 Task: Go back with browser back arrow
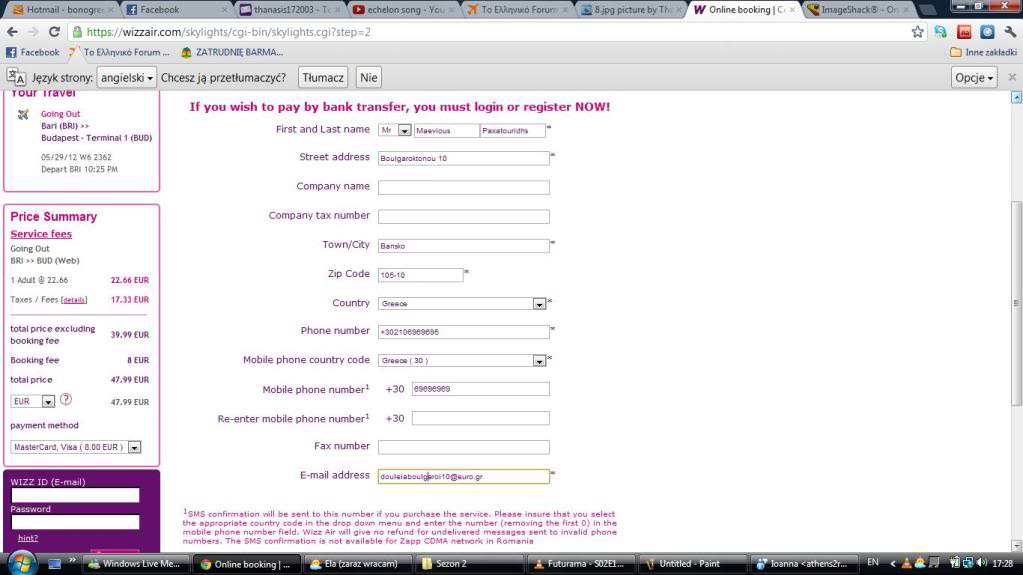[12, 32]
